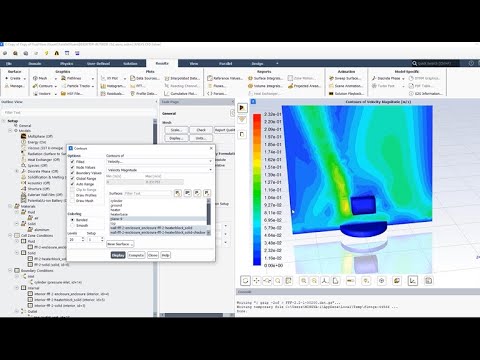480x360 pixels.
Task: Enable the Draw Profiles checkbox
Action: click(72, 195)
